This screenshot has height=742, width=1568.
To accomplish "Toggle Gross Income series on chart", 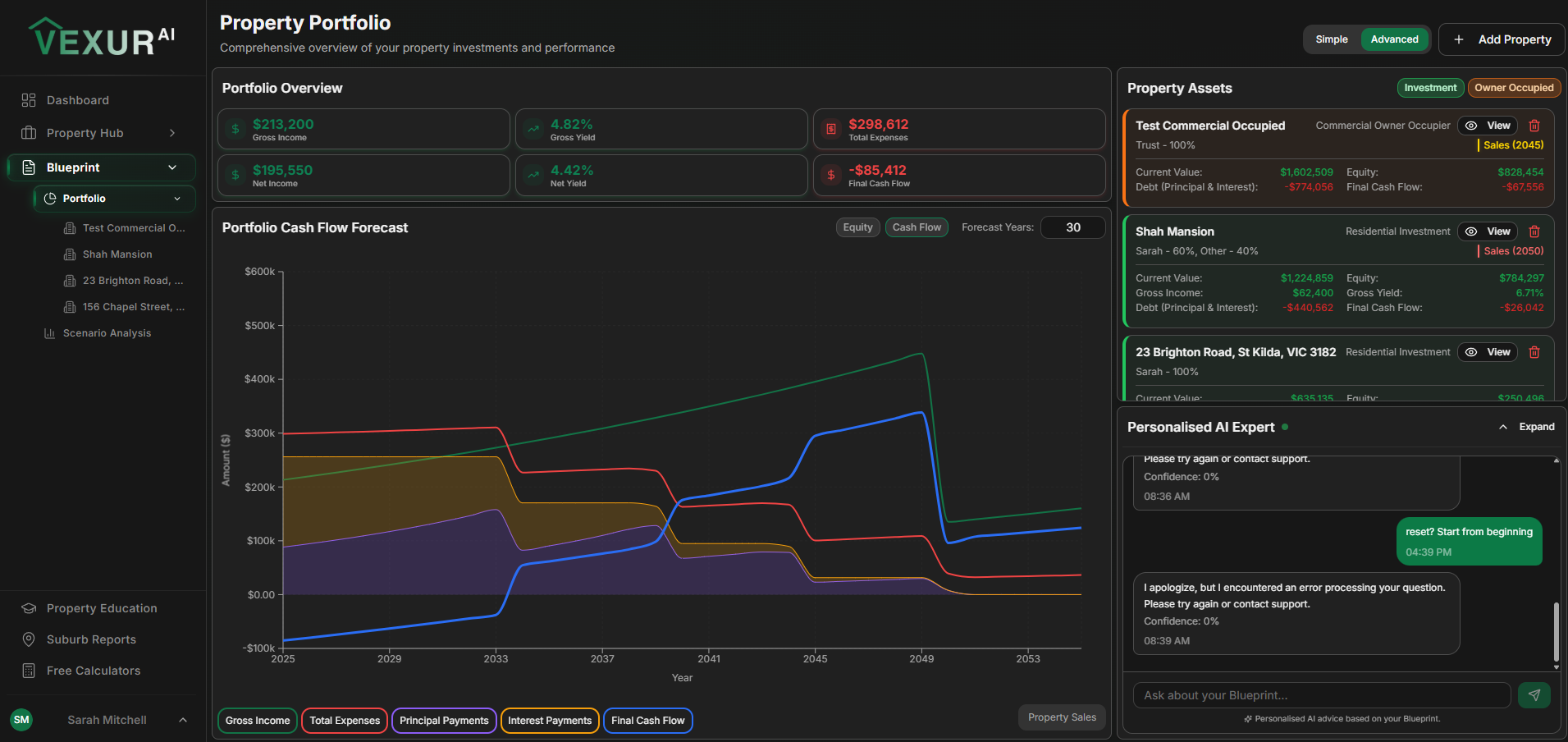I will pyautogui.click(x=258, y=721).
